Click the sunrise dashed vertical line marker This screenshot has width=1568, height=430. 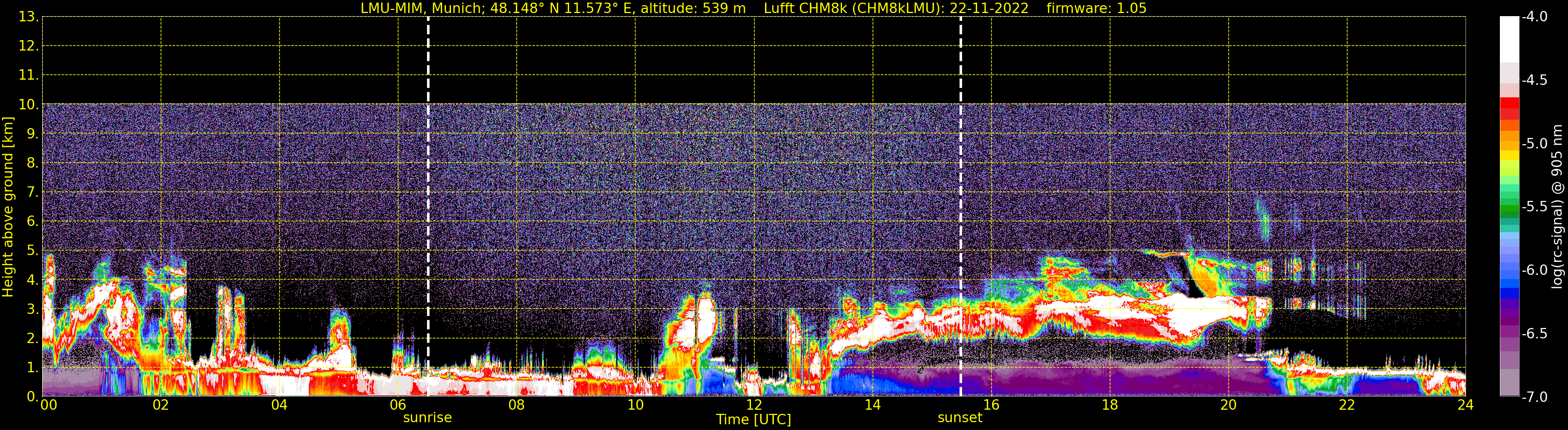[428, 207]
